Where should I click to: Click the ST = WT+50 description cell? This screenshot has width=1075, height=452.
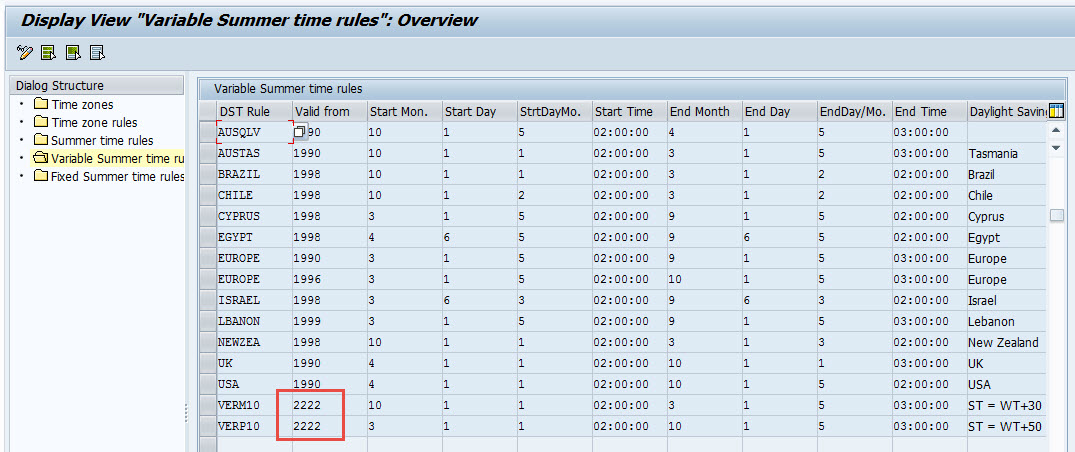pos(1006,426)
